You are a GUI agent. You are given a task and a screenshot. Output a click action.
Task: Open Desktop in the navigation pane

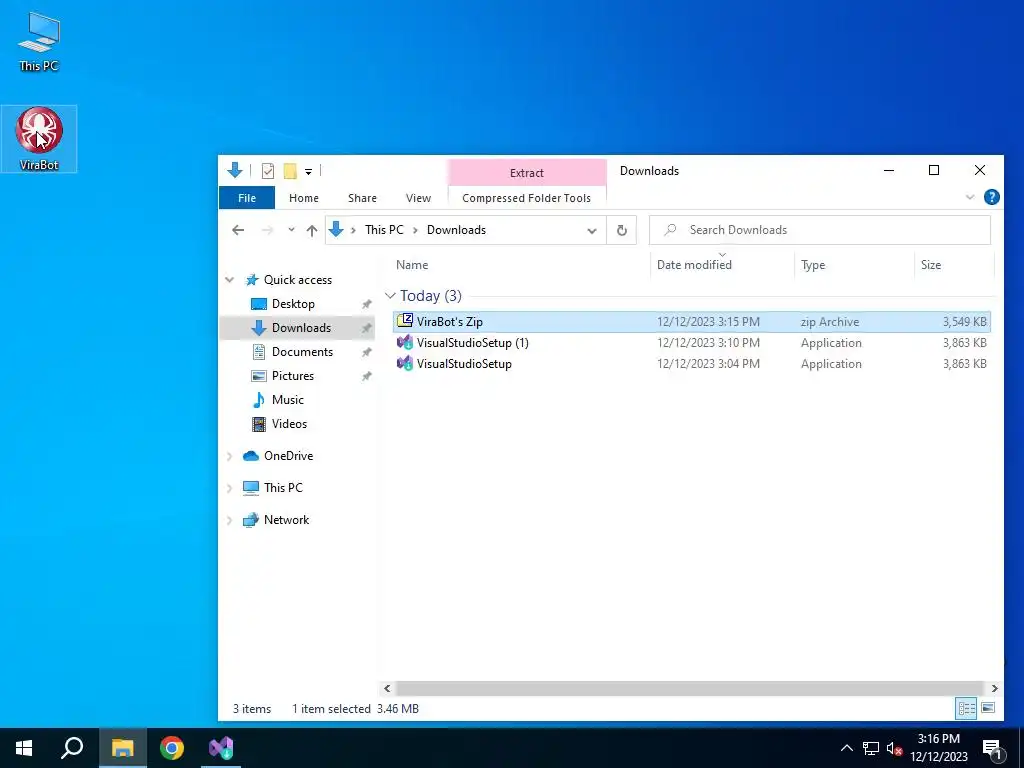pyautogui.click(x=293, y=304)
